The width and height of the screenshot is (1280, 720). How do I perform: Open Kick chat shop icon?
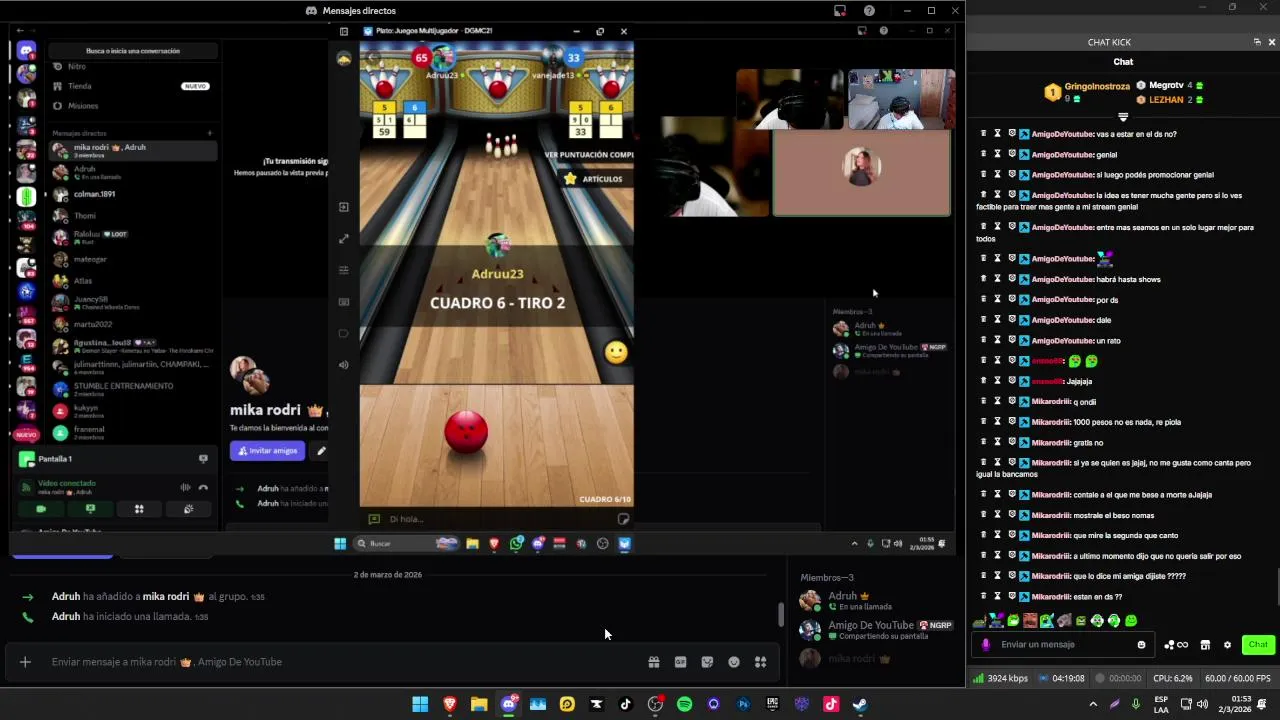tap(1205, 645)
